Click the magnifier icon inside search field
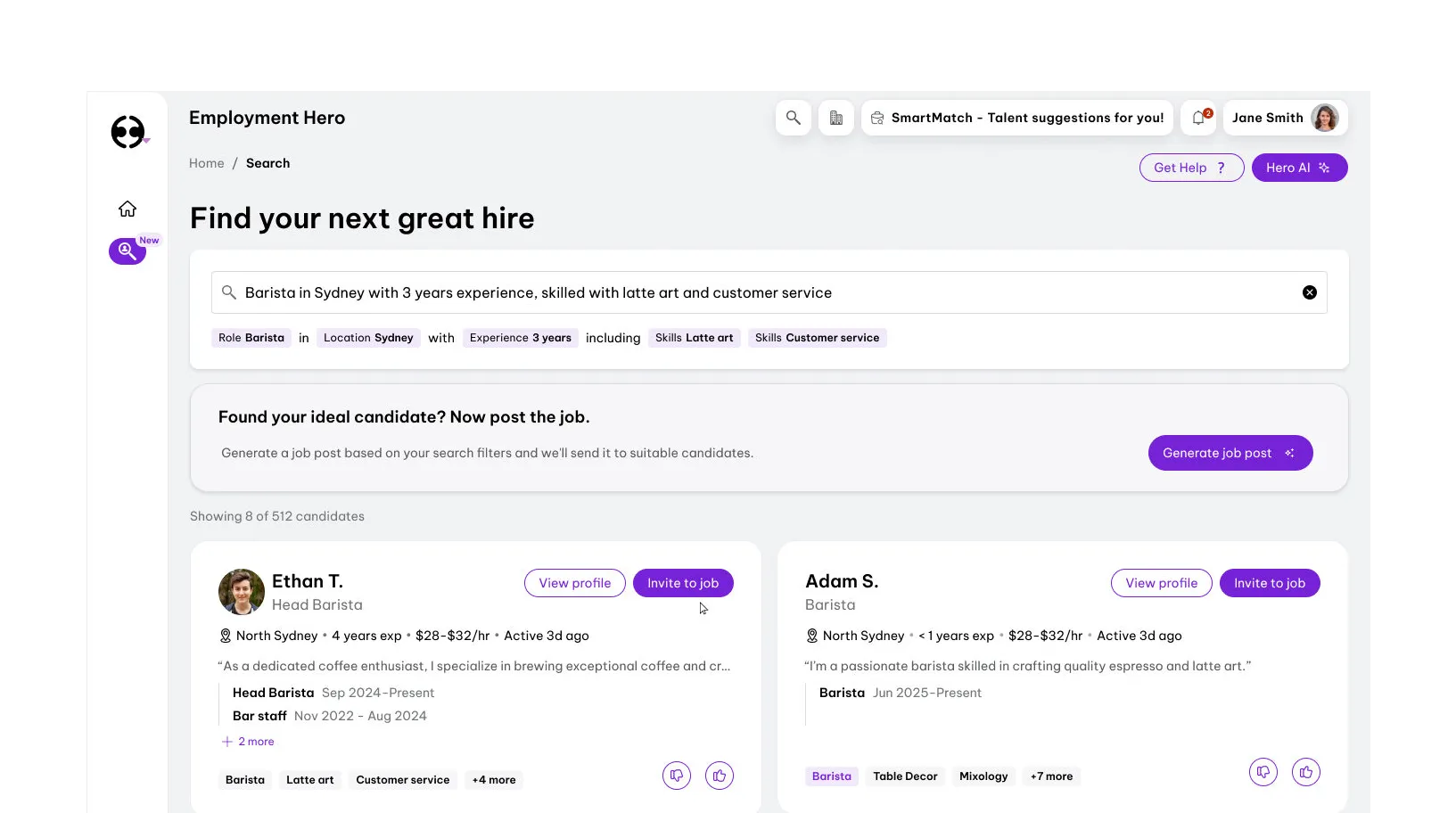Image resolution: width=1456 pixels, height=813 pixels. (229, 292)
